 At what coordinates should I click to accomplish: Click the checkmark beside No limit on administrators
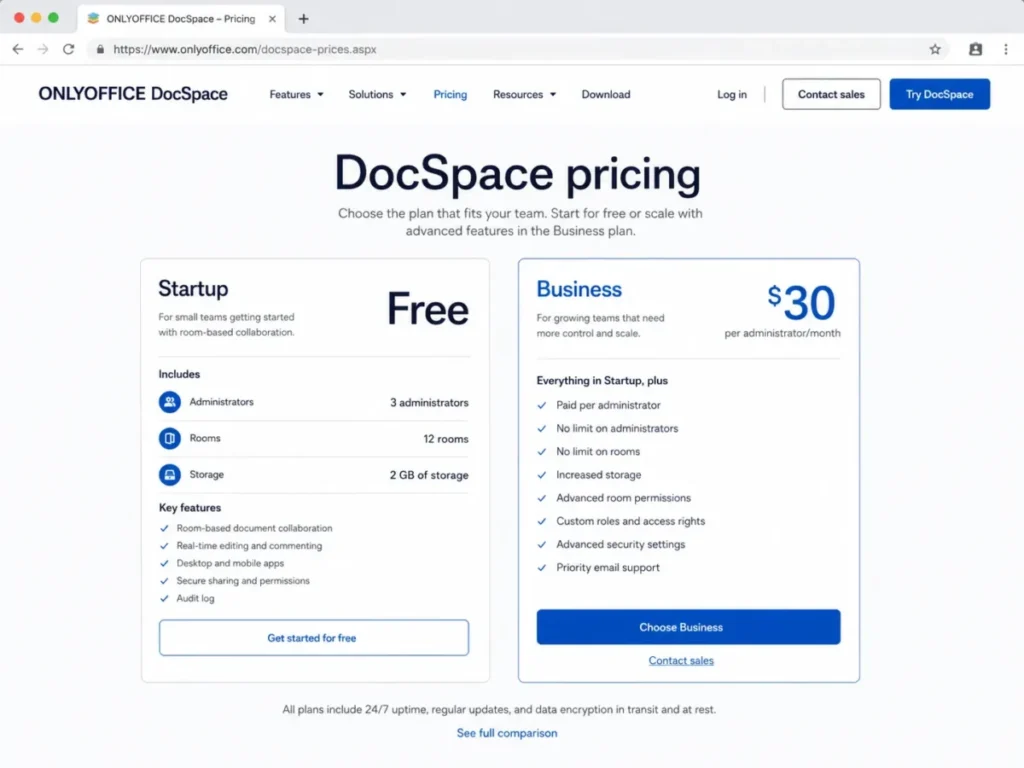click(541, 428)
